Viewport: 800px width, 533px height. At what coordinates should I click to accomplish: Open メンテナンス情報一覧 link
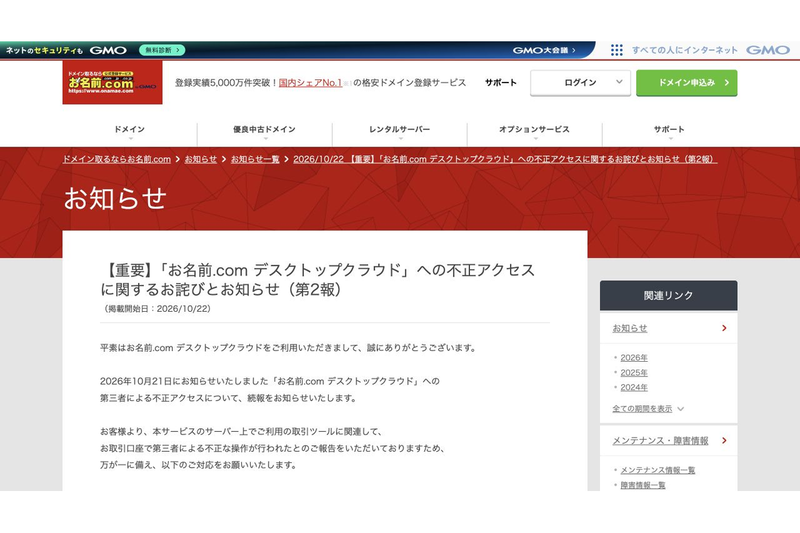[x=658, y=470]
